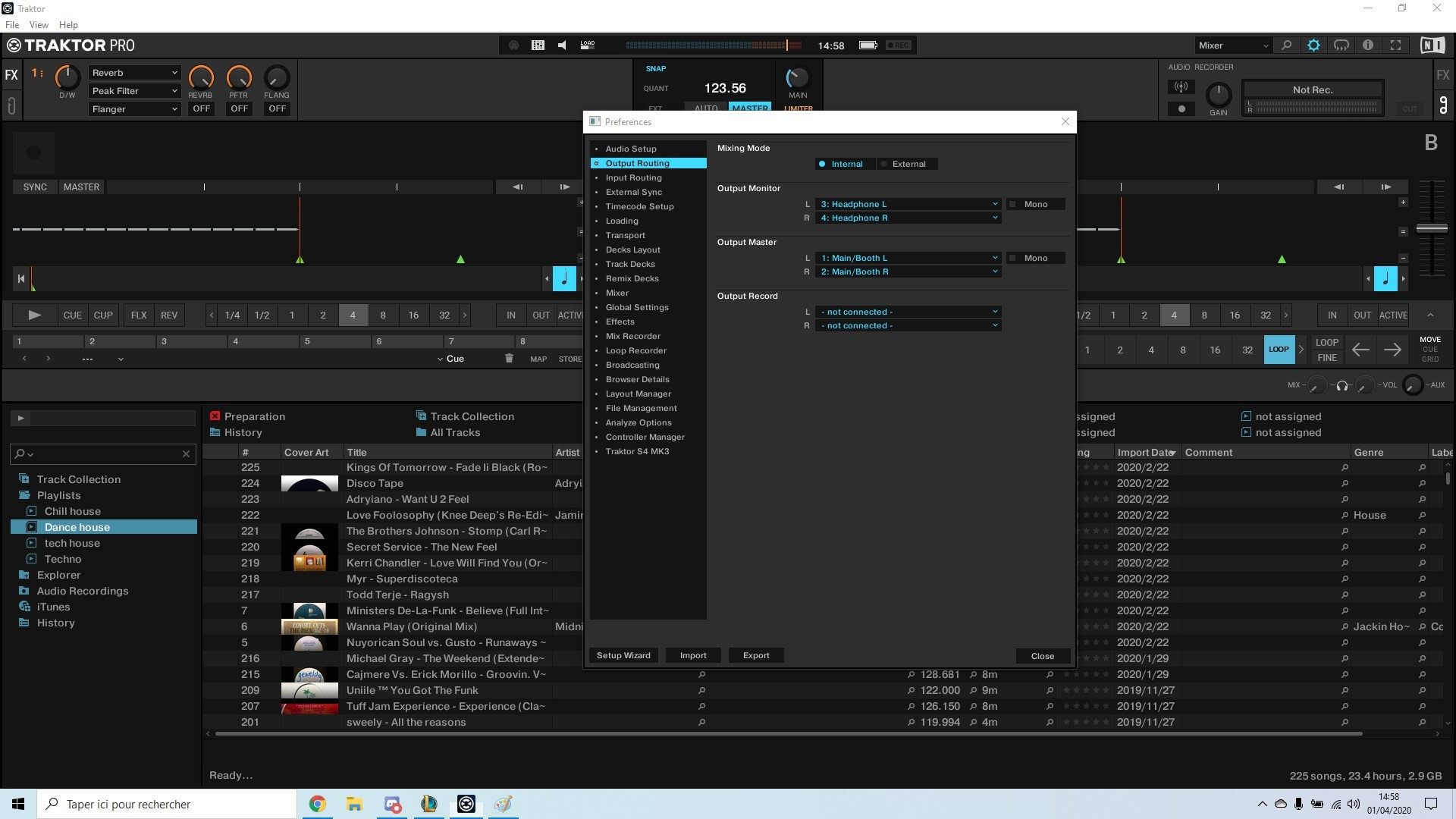Open Output Monitor R dropdown (4: Headphone R)

click(908, 218)
